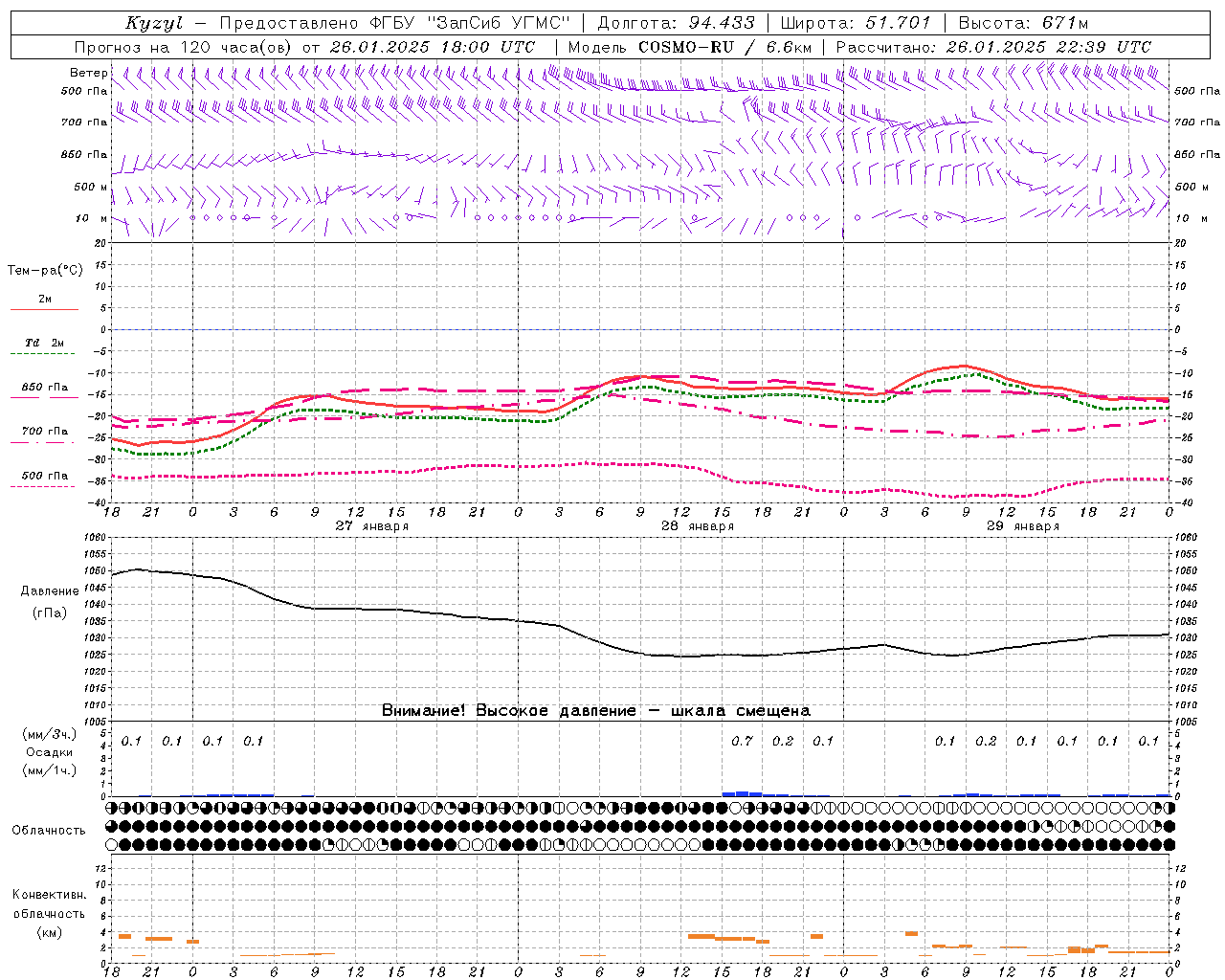Click the "500 гПа" temperature legend entry
Screen dimensions: 1225x980
(x=44, y=476)
